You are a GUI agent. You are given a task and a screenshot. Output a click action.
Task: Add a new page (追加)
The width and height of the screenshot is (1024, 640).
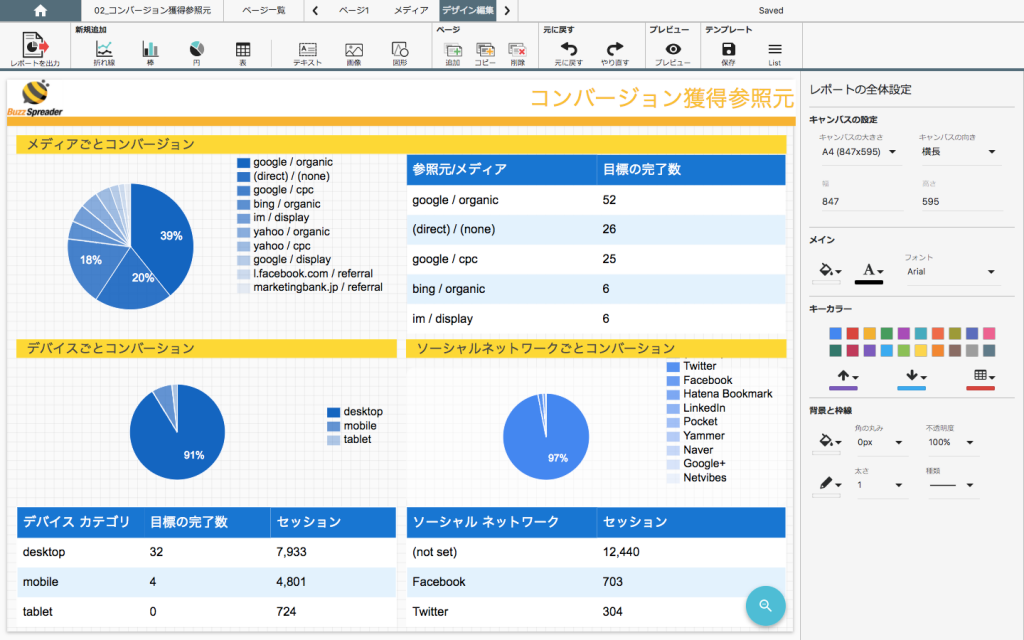pos(453,54)
